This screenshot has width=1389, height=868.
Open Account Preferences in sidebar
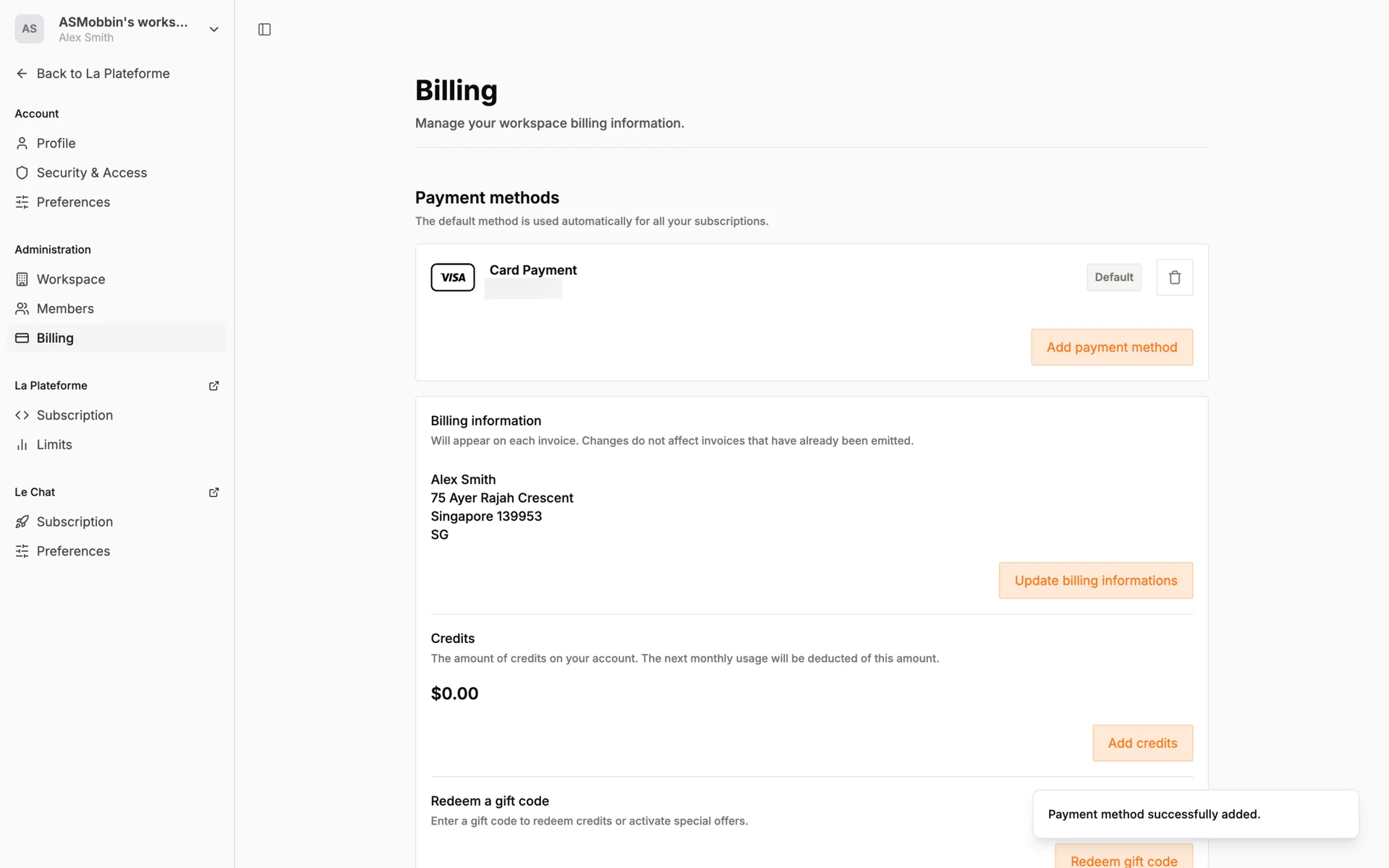click(x=73, y=202)
